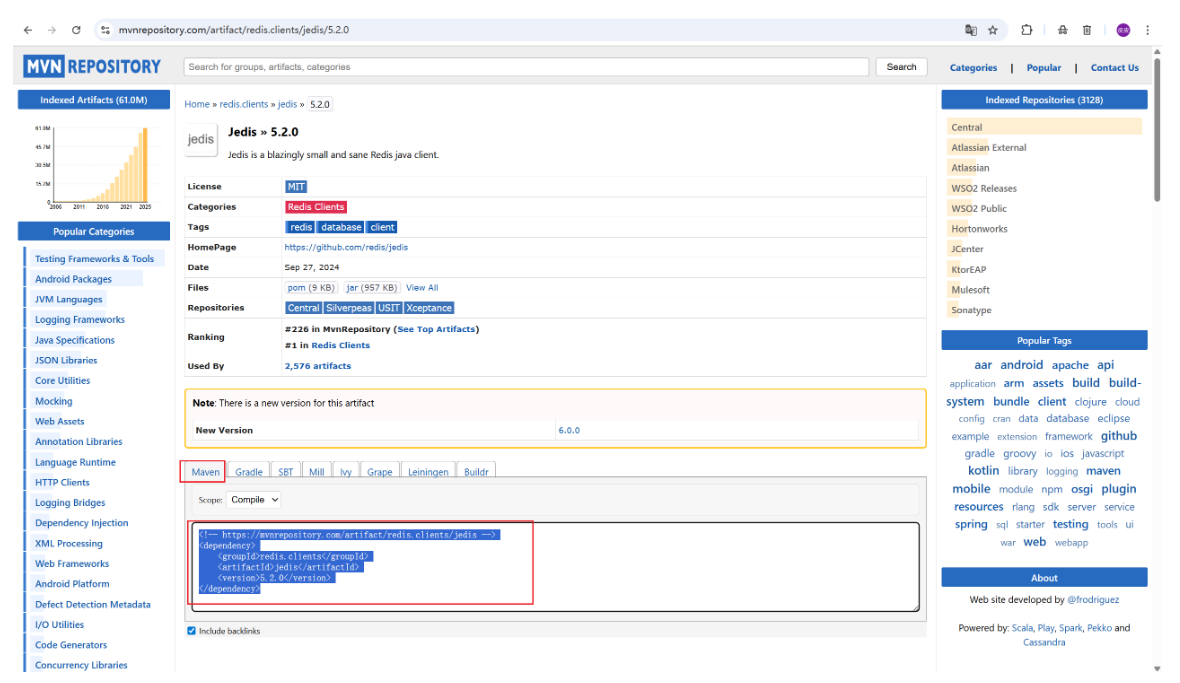Open Contact Us link
The image size is (1180, 683).
tap(1115, 68)
